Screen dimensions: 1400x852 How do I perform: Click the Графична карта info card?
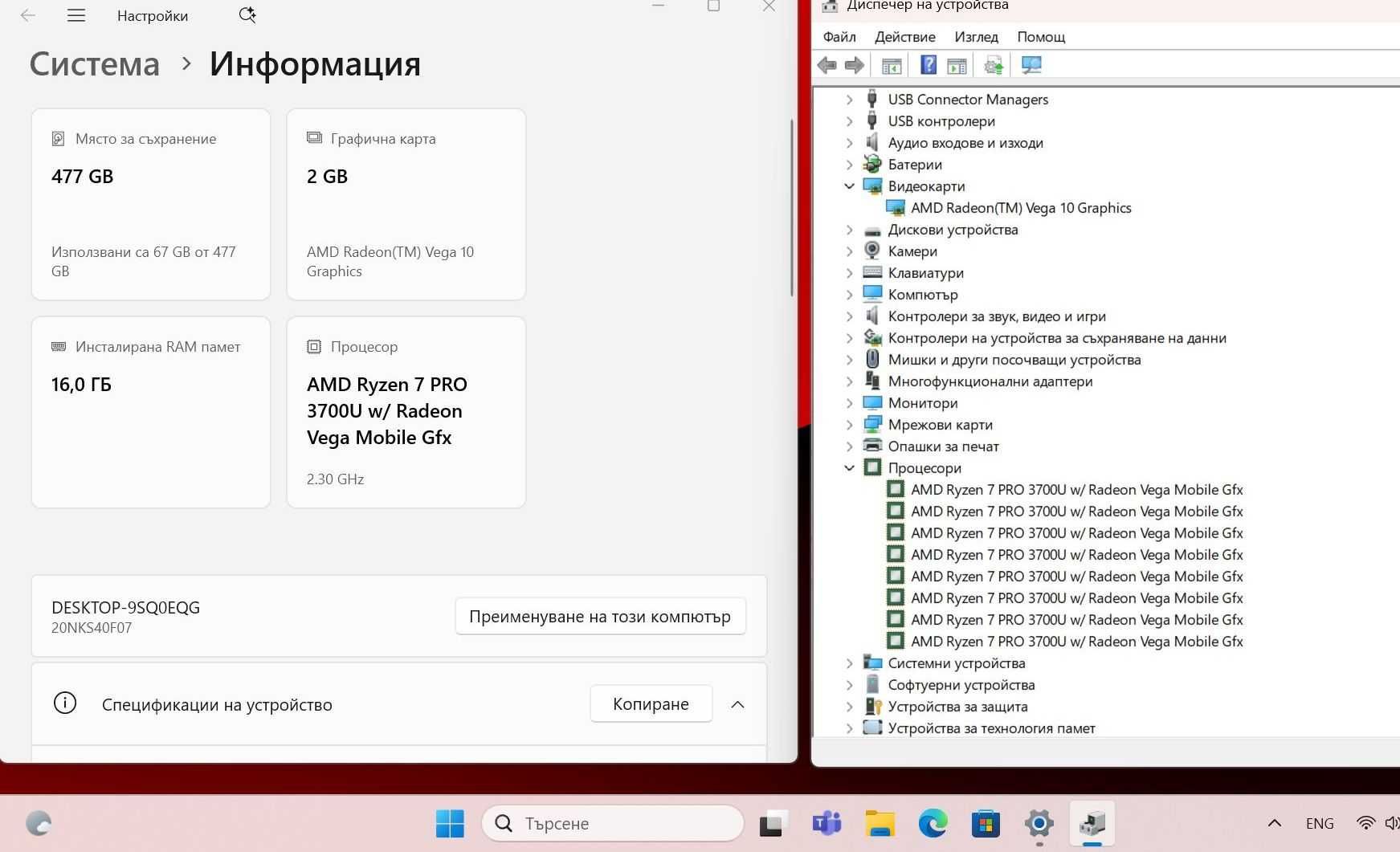406,205
